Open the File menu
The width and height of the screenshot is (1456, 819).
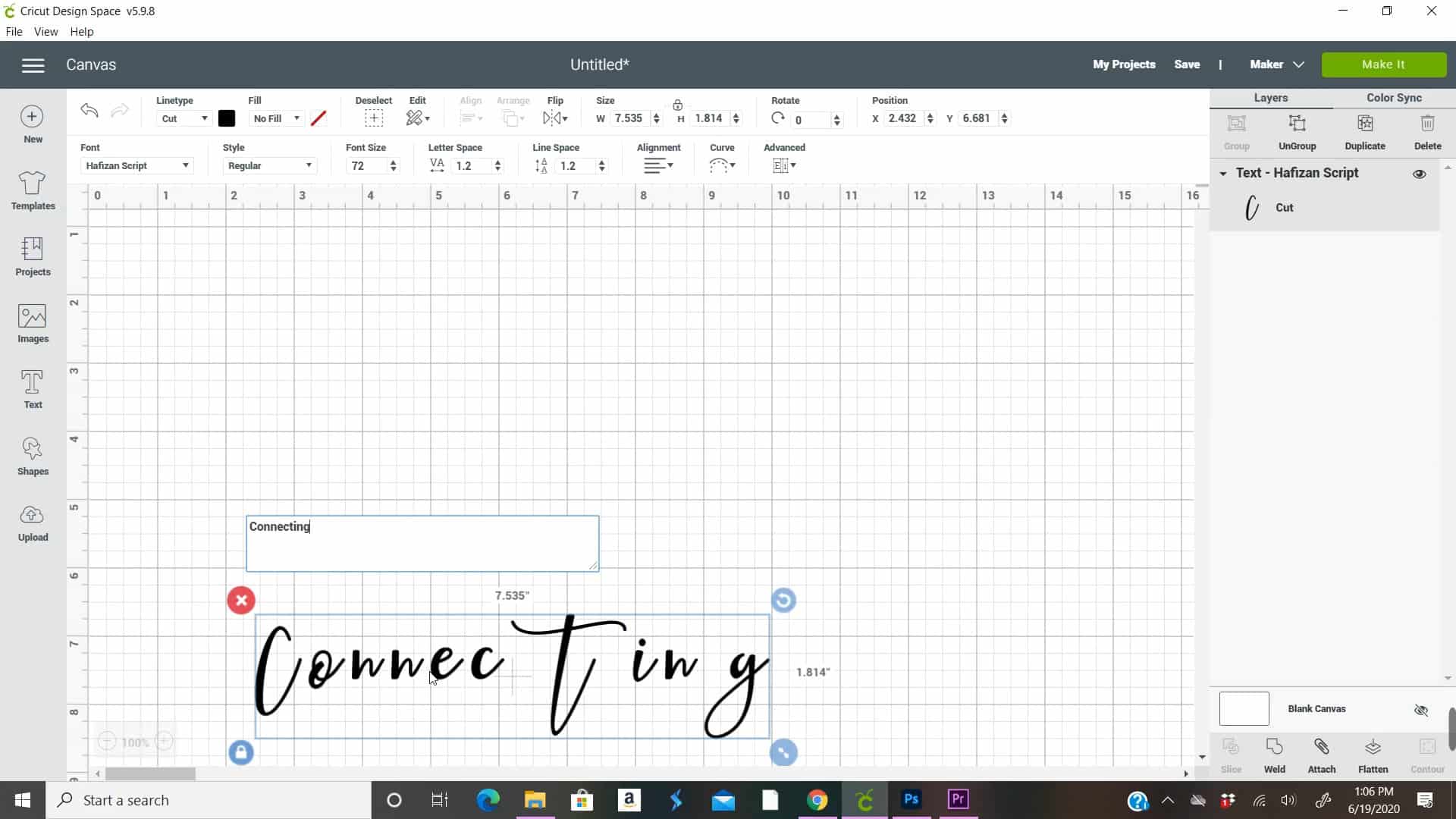[x=14, y=32]
